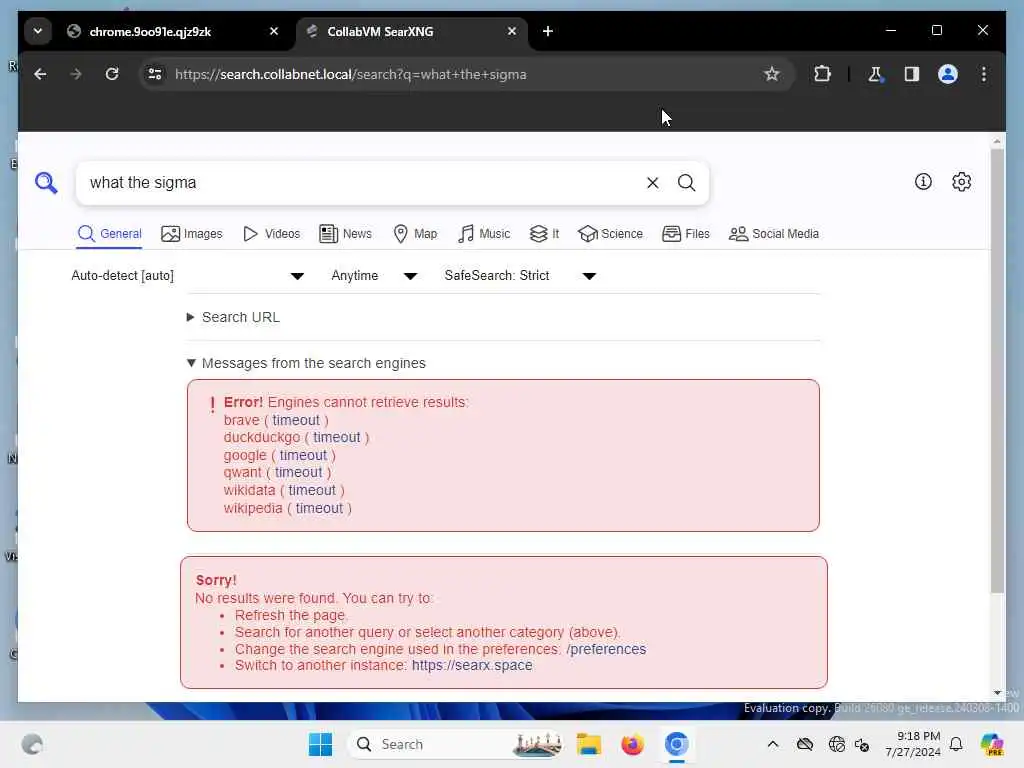The image size is (1024, 768).
Task: Collapse Messages from the search engines
Action: (306, 363)
